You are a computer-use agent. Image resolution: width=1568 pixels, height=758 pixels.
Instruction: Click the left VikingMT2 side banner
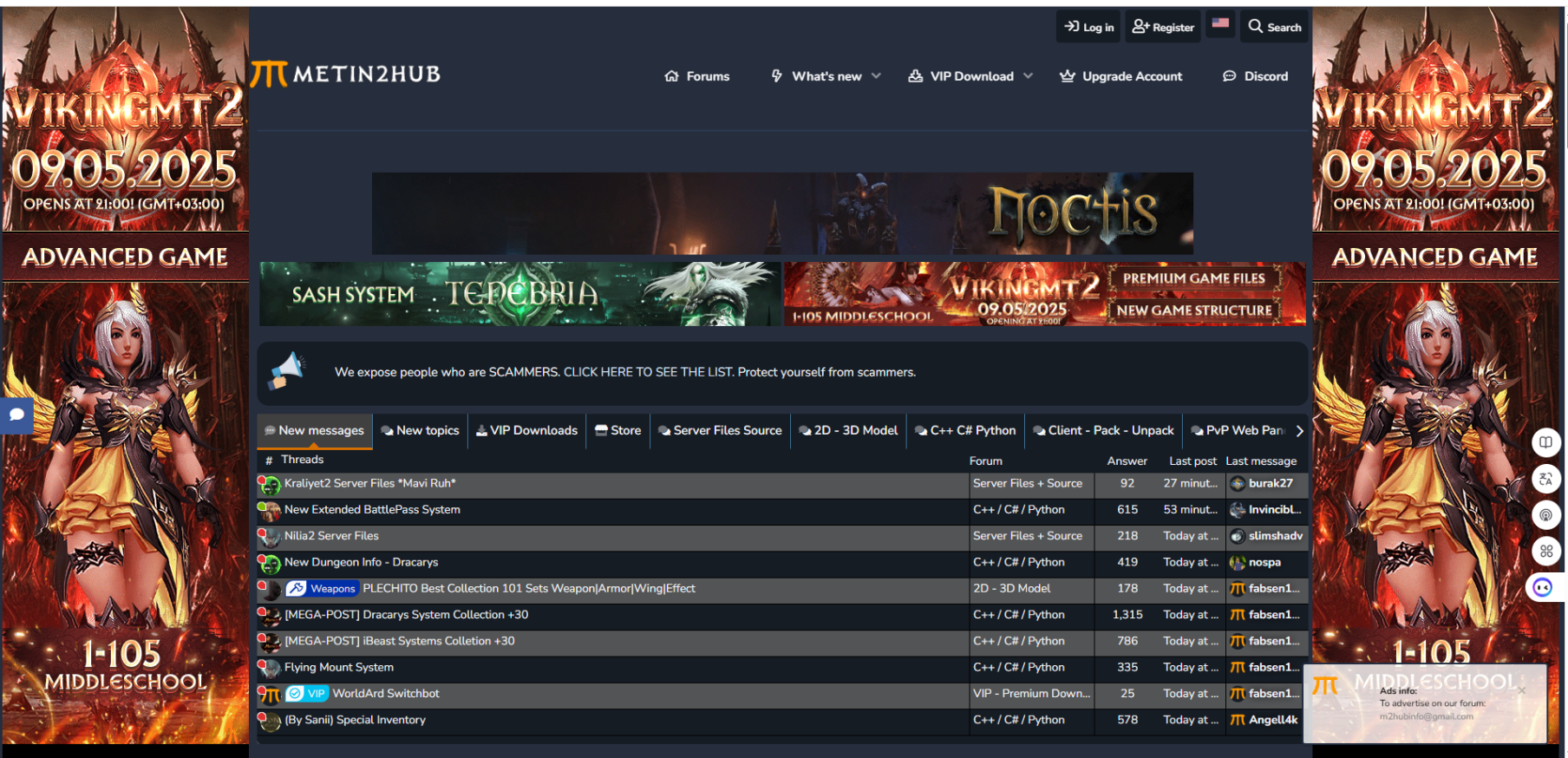tap(125, 376)
